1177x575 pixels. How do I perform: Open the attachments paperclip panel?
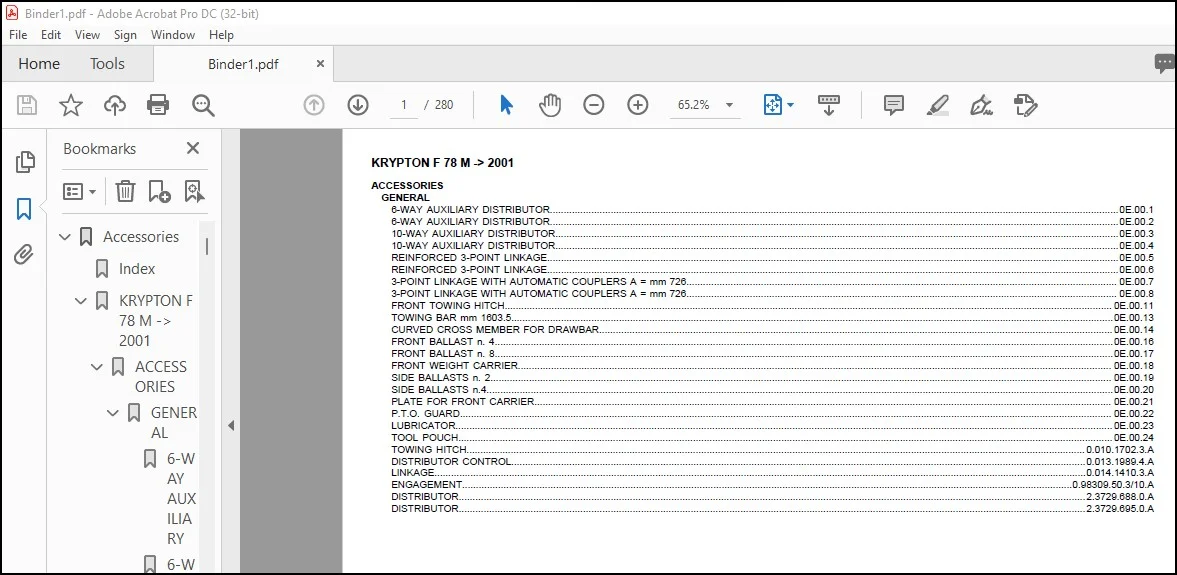coord(24,255)
